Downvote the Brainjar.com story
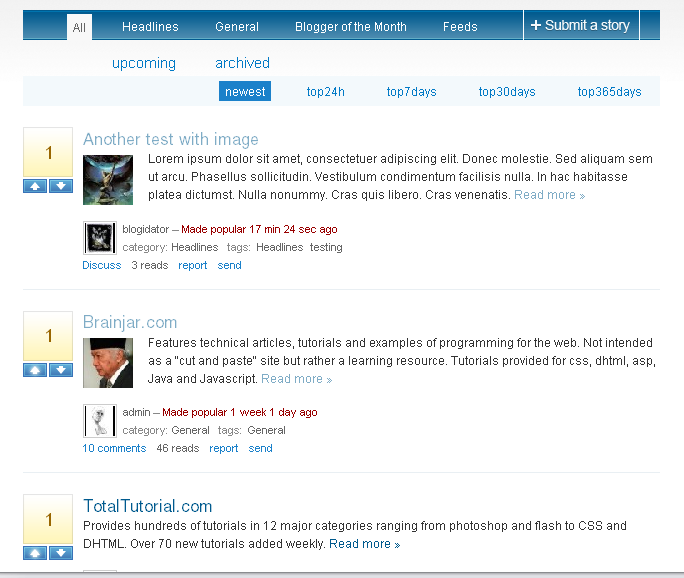 coord(61,370)
